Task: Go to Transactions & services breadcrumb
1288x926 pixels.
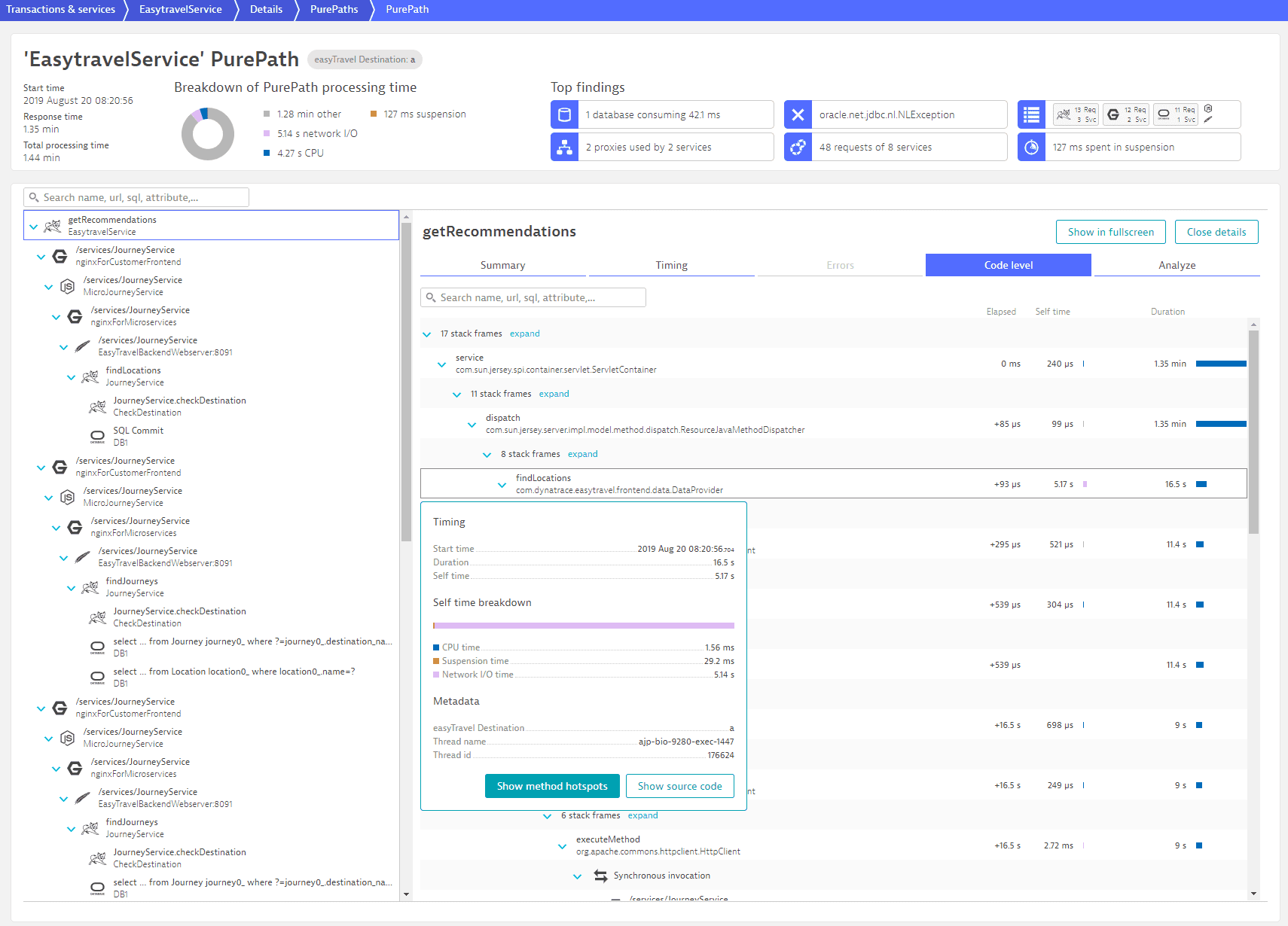Action: coord(60,9)
